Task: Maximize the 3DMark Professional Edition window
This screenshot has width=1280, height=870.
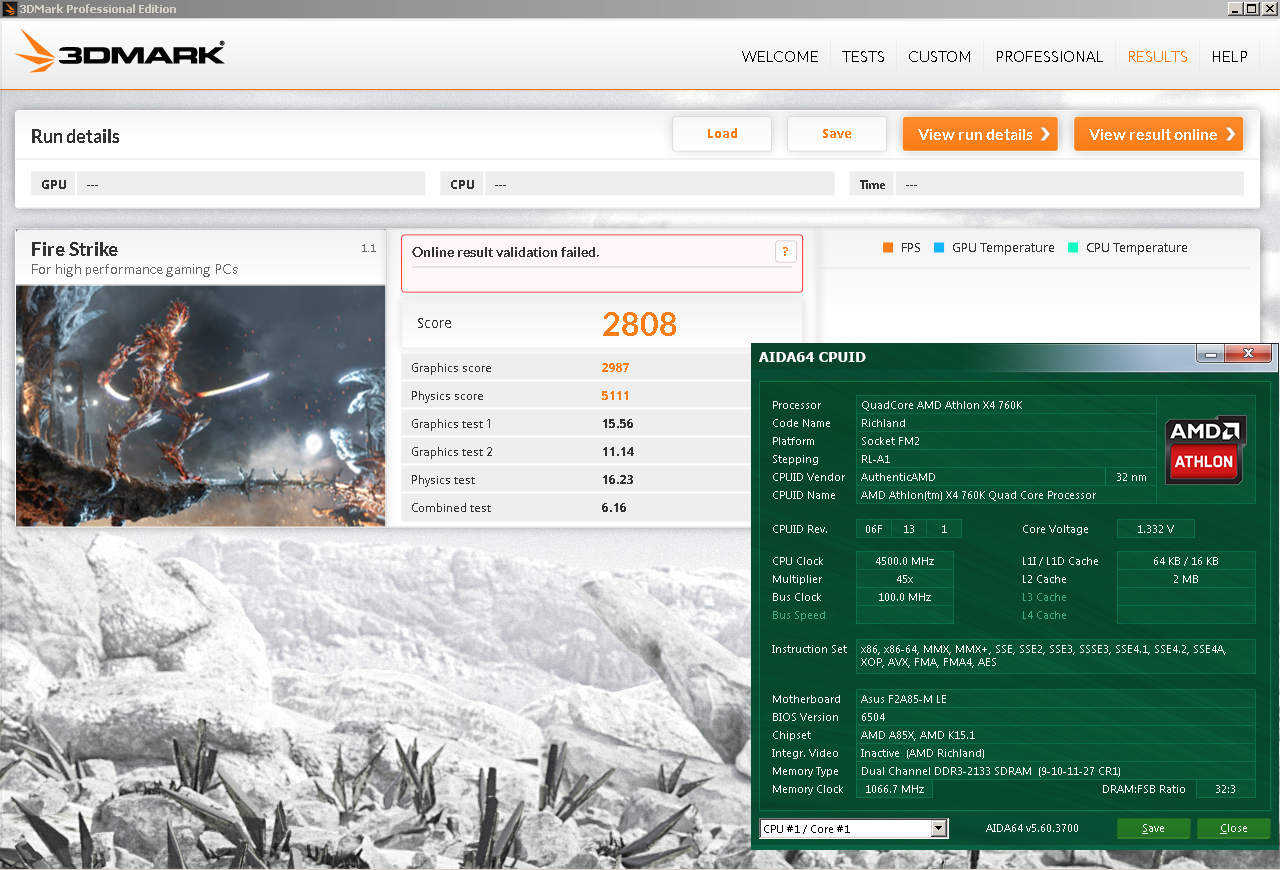Action: [x=1252, y=8]
